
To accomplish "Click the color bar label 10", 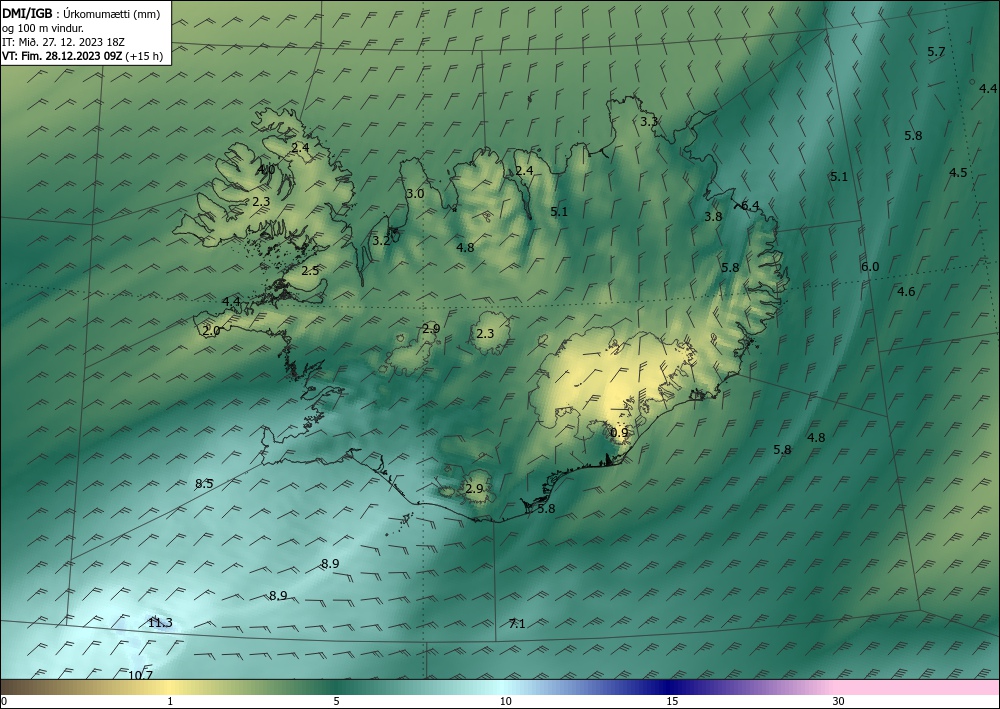I will coord(506,701).
